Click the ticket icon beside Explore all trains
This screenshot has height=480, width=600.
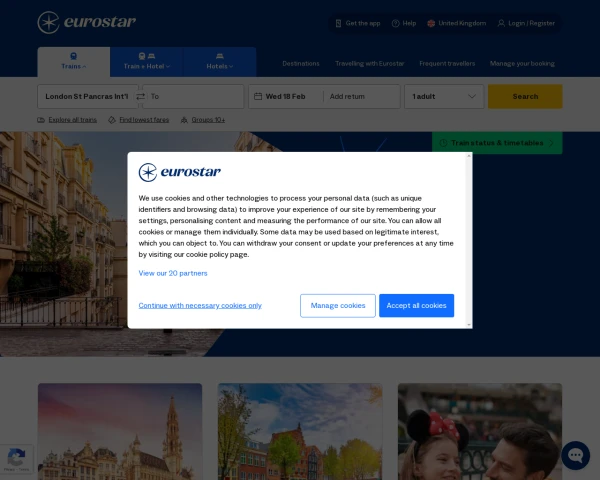tap(41, 120)
